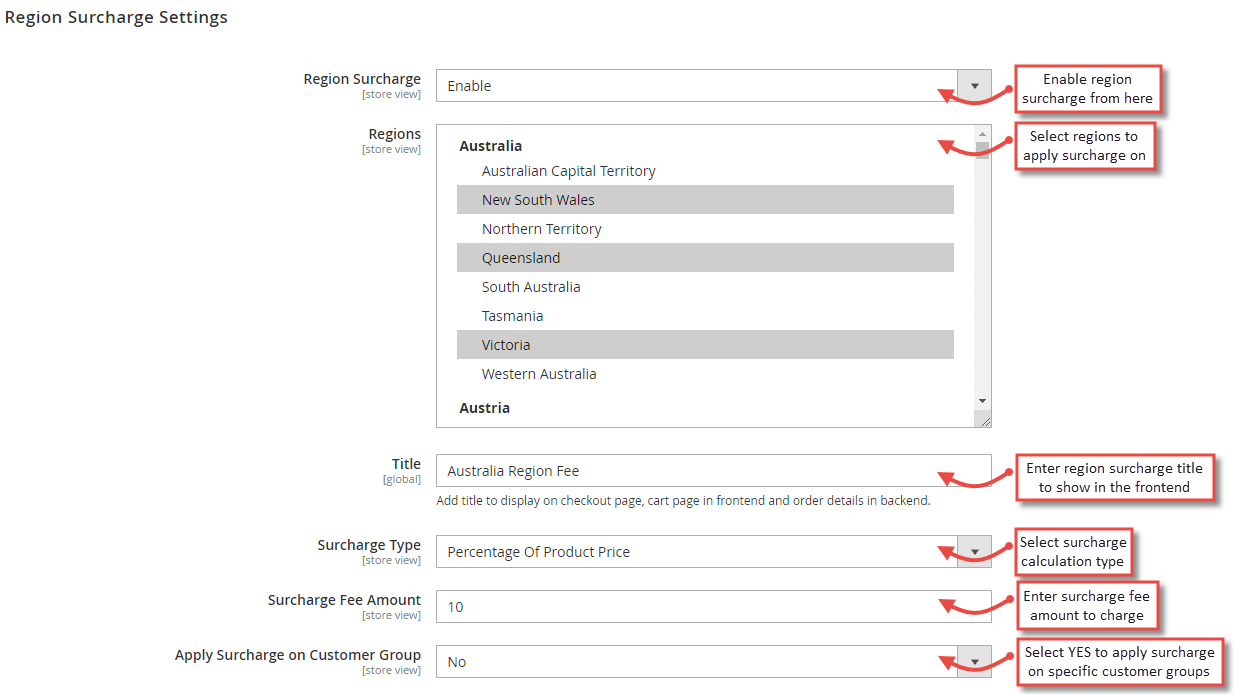Image resolution: width=1245 pixels, height=694 pixels.
Task: Select Australian Capital Territory in Regions list
Action: (705, 171)
